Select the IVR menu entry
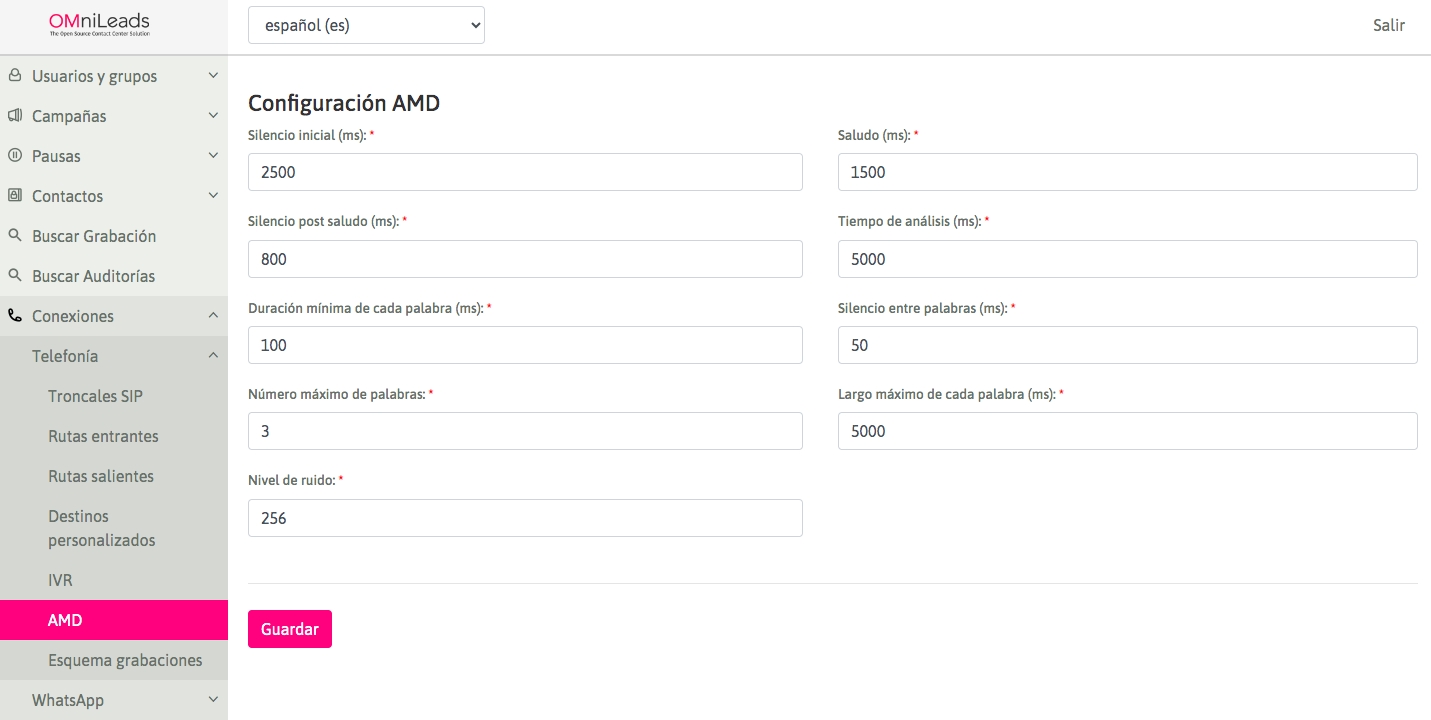 [60, 580]
